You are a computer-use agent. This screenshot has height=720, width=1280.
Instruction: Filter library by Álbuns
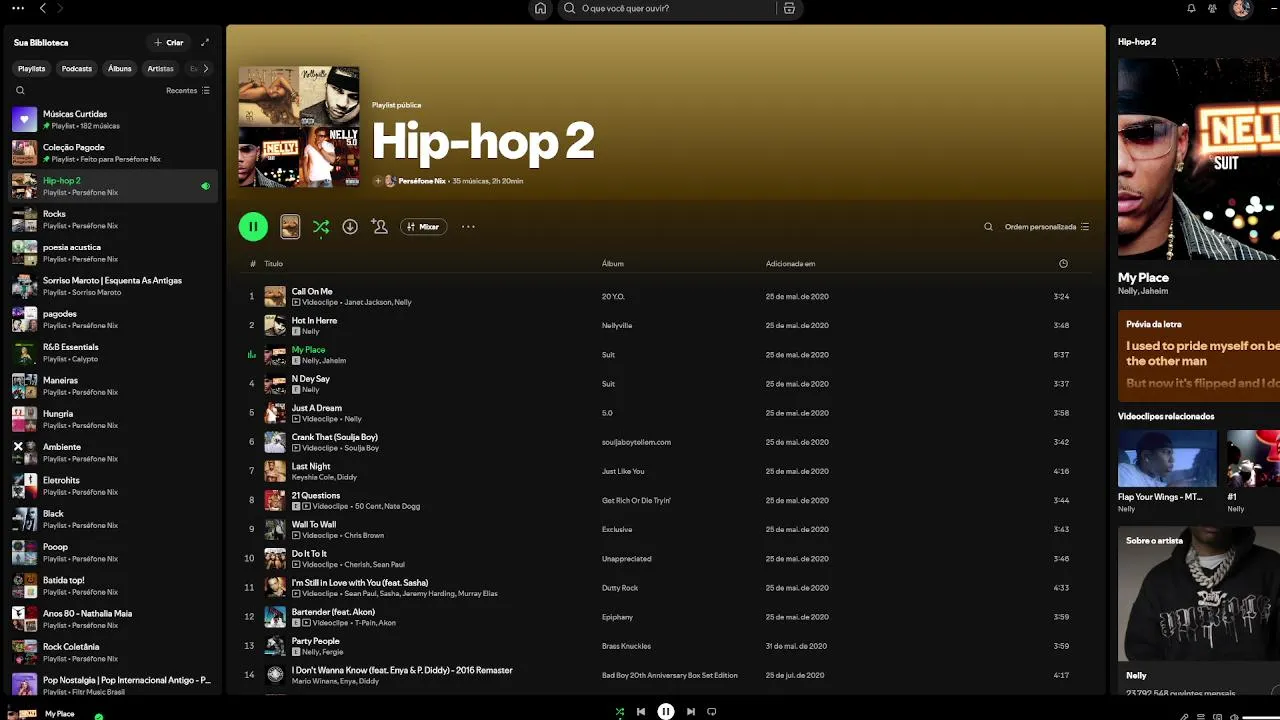[x=120, y=69]
